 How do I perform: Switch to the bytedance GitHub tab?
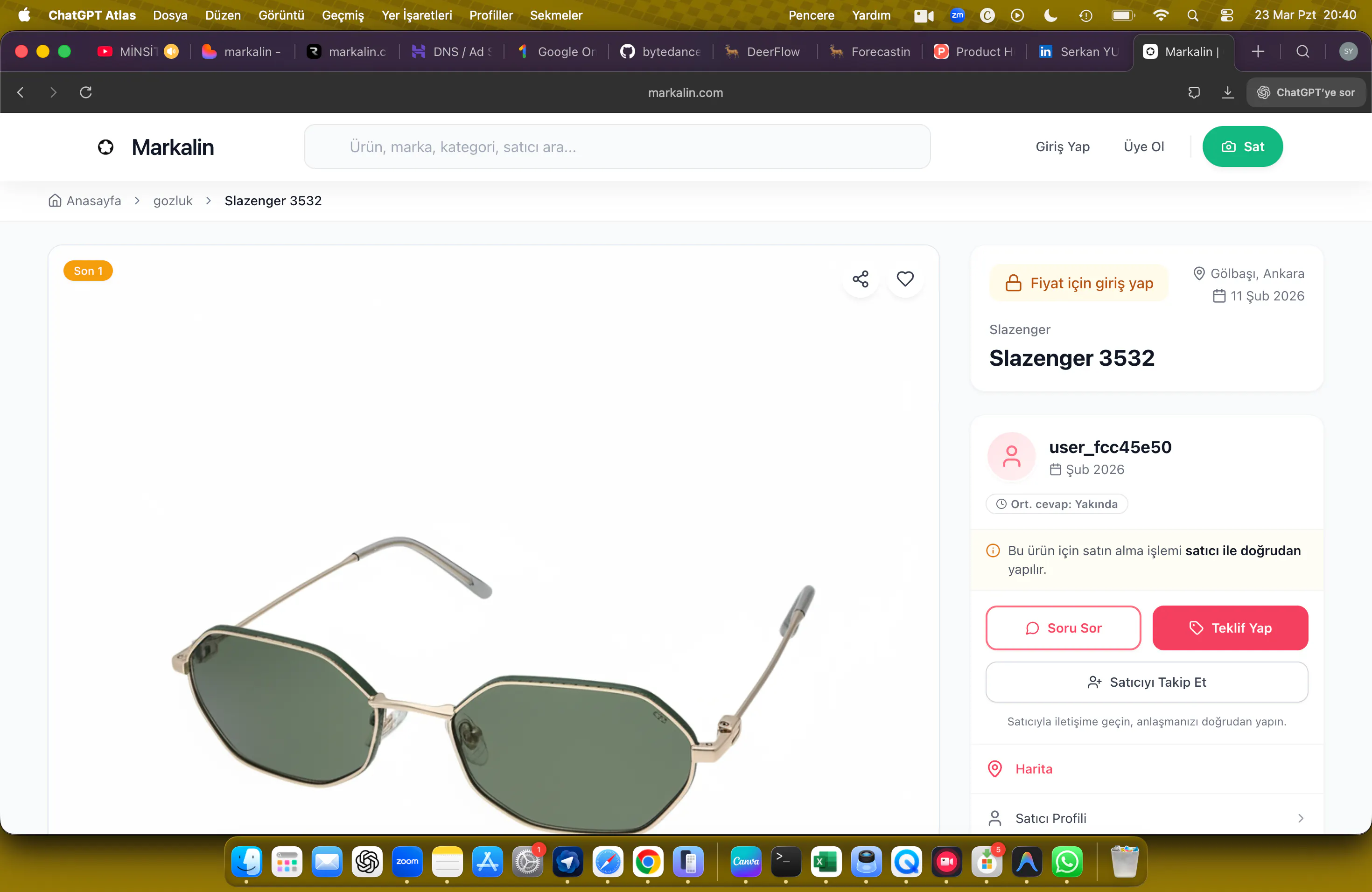[661, 52]
